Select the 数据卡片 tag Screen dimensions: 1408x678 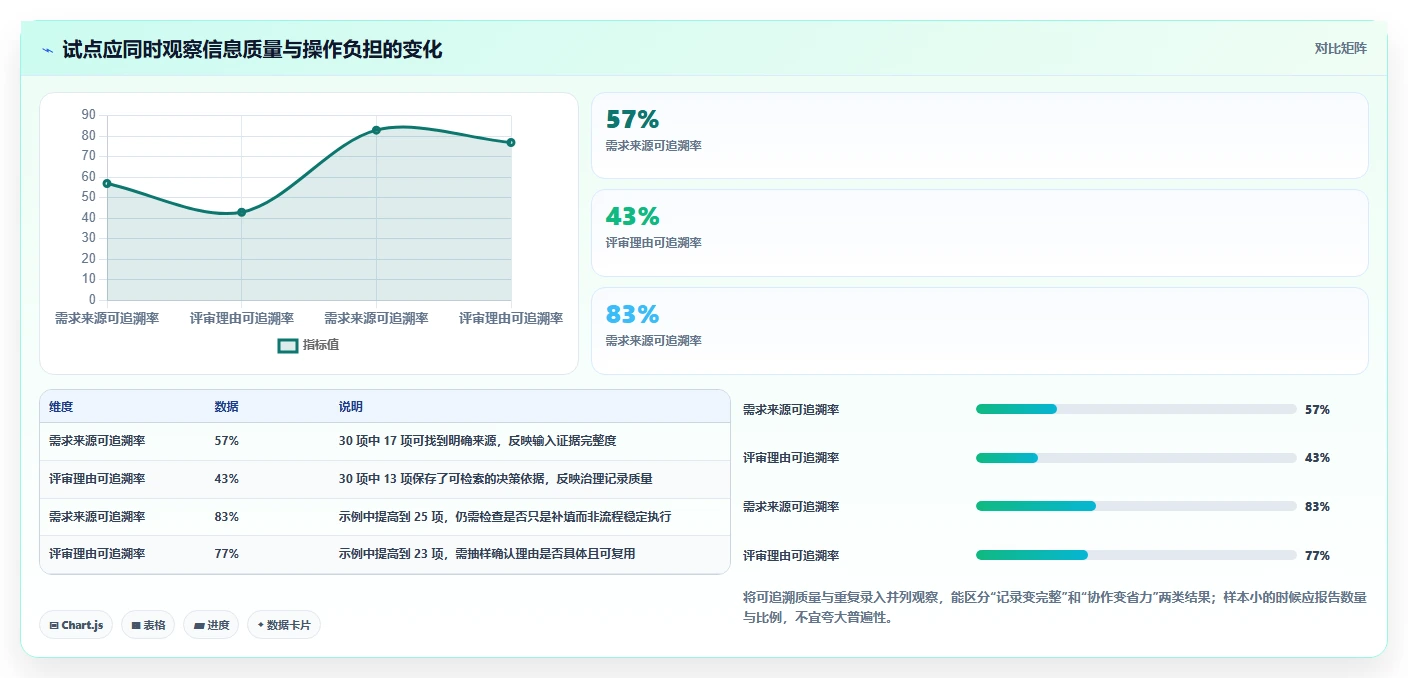pyautogui.click(x=284, y=625)
